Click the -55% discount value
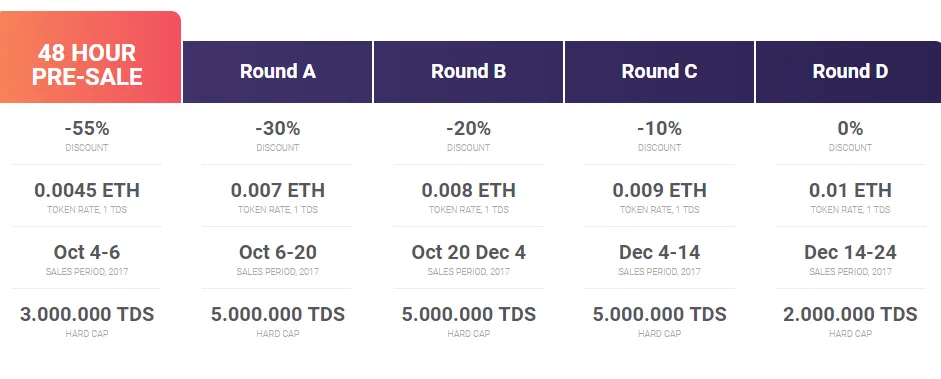941x379 pixels. pos(87,128)
